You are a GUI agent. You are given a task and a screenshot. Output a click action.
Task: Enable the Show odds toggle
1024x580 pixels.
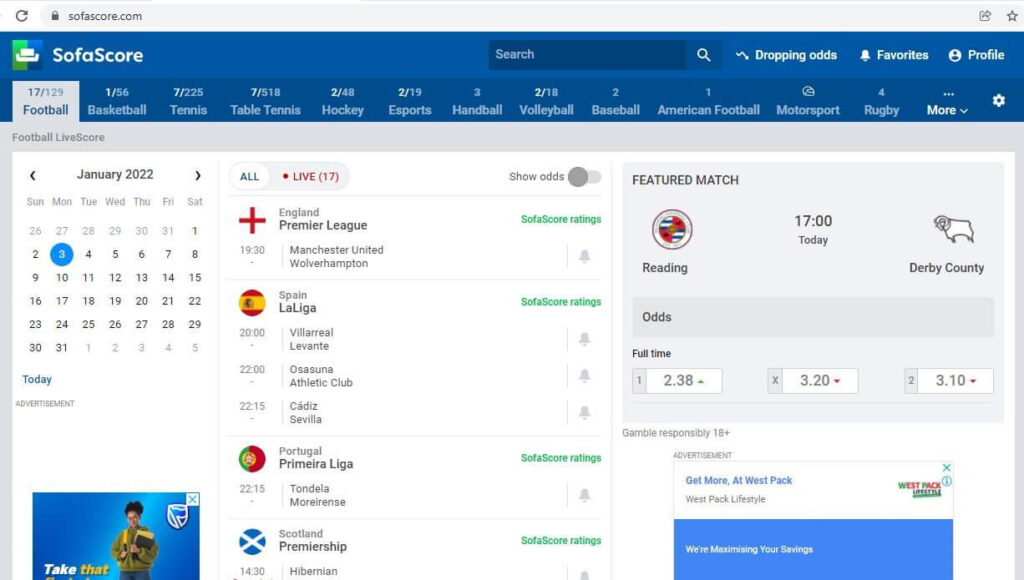583,175
